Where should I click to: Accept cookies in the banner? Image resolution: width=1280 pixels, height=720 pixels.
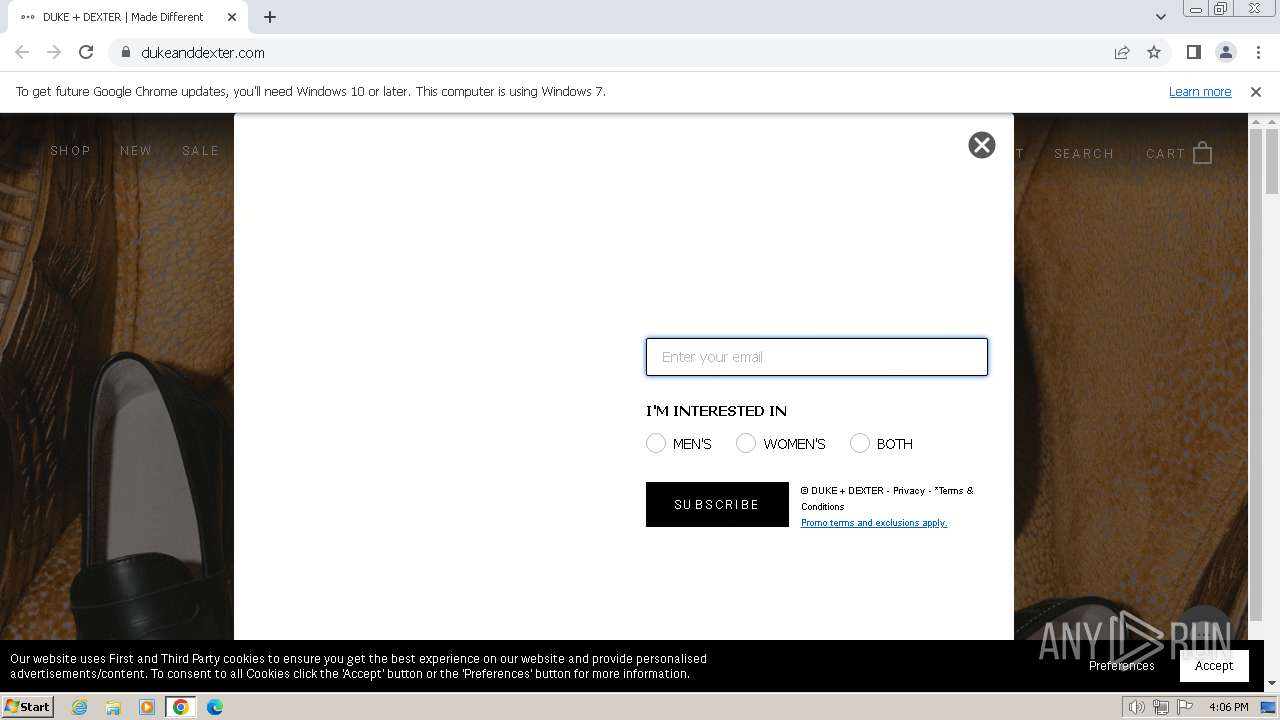[1214, 666]
